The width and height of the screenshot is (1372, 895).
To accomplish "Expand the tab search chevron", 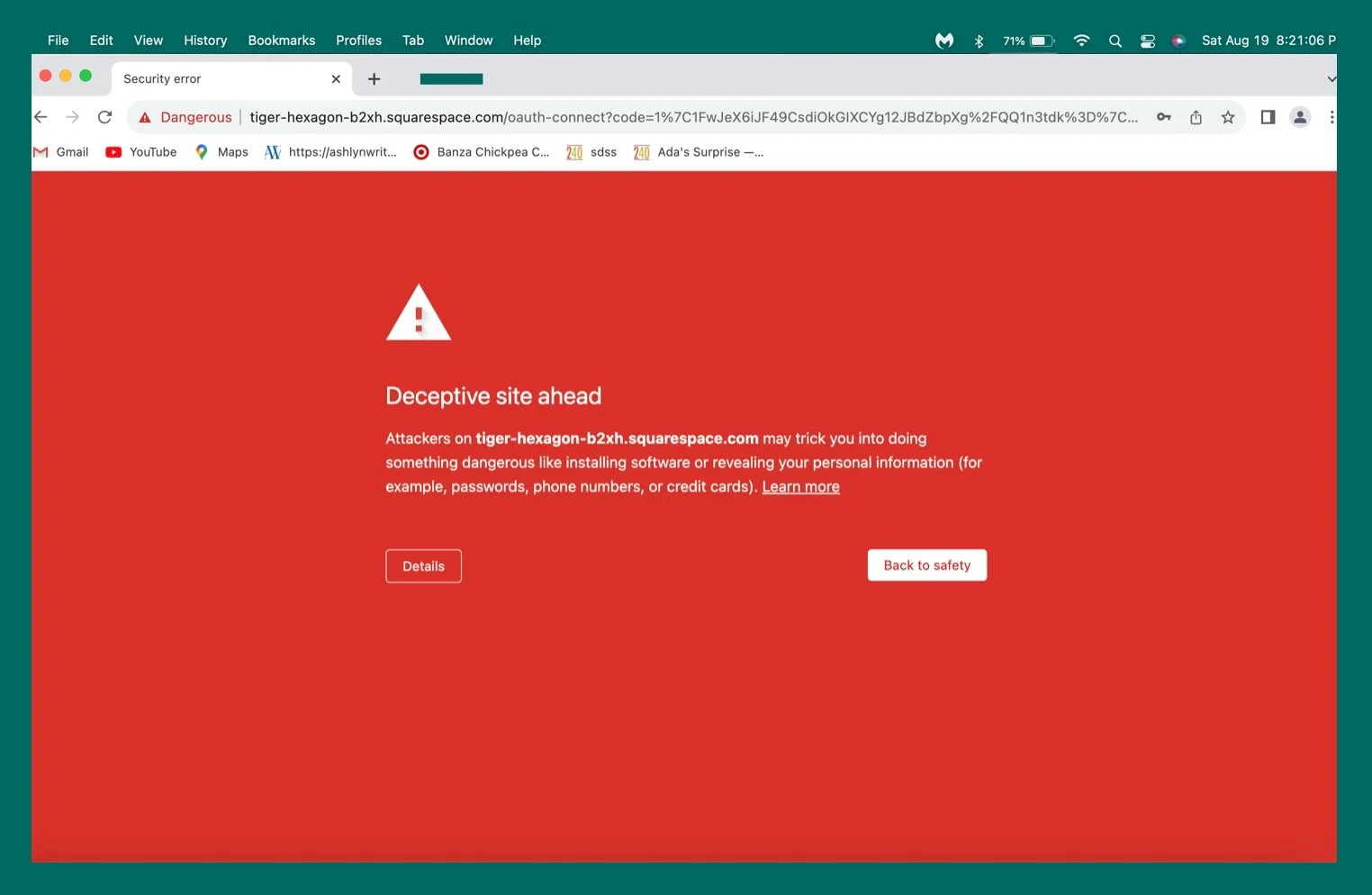I will [x=1331, y=78].
